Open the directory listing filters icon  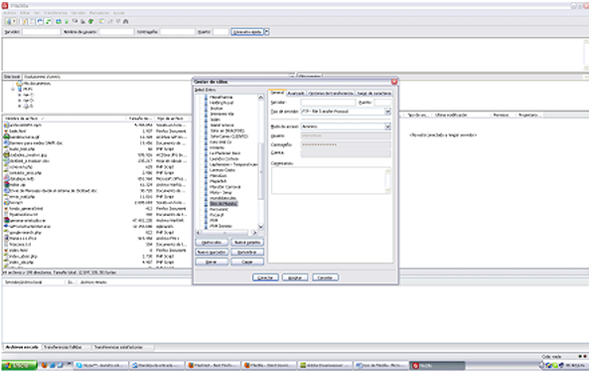pyautogui.click(x=101, y=21)
